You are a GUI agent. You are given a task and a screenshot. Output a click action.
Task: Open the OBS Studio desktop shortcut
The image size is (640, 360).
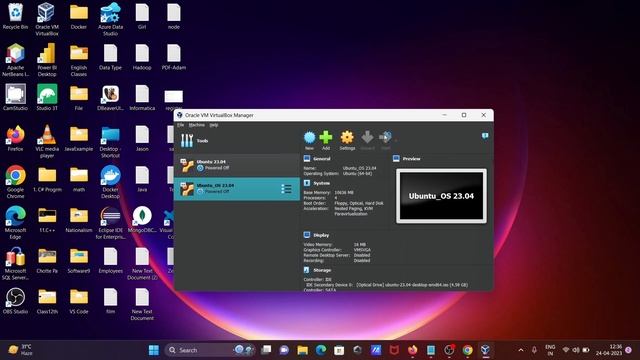pos(15,301)
